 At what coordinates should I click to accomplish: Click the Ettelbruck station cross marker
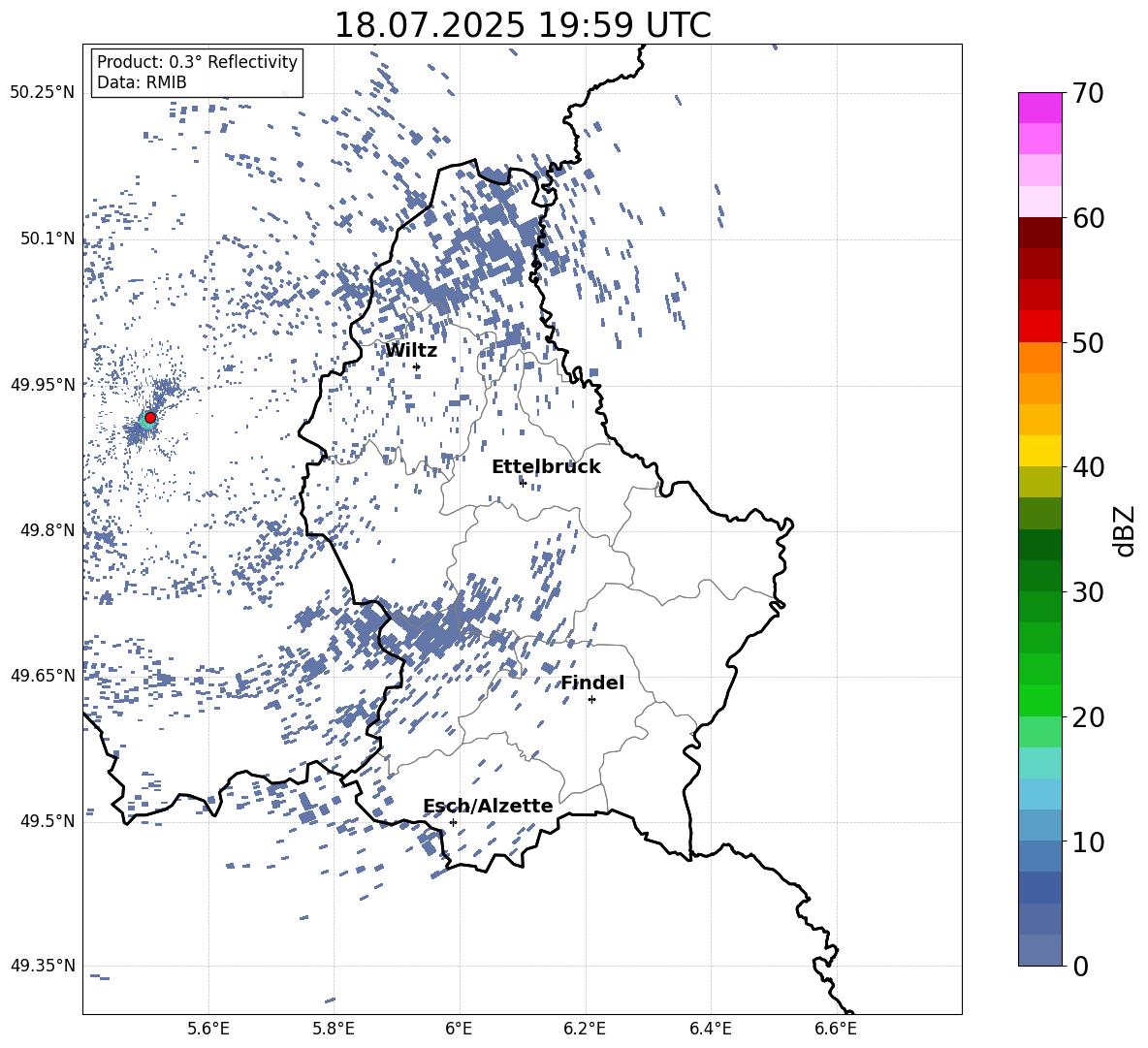[x=523, y=482]
